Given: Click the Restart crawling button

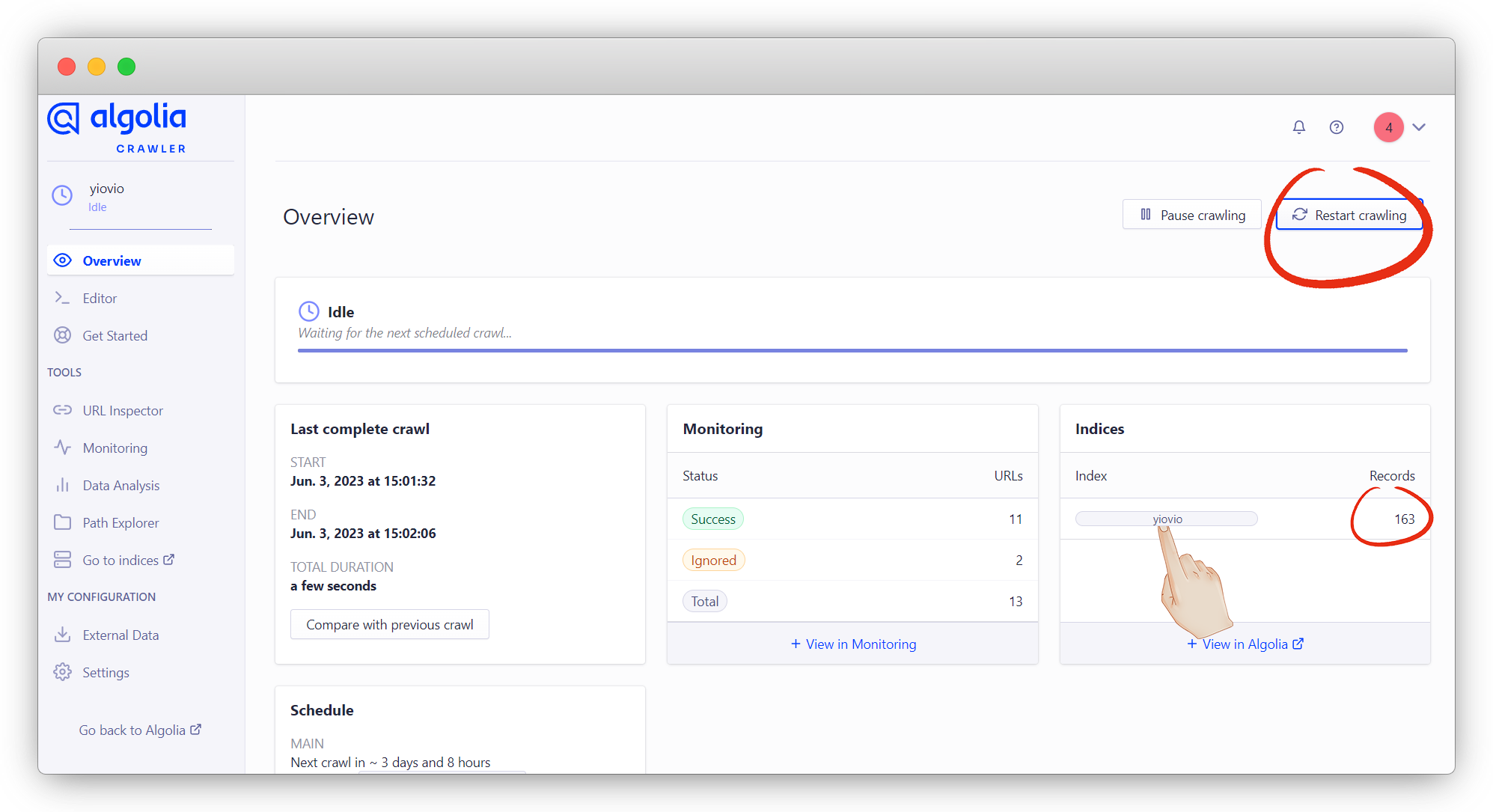Looking at the screenshot, I should tap(1349, 215).
